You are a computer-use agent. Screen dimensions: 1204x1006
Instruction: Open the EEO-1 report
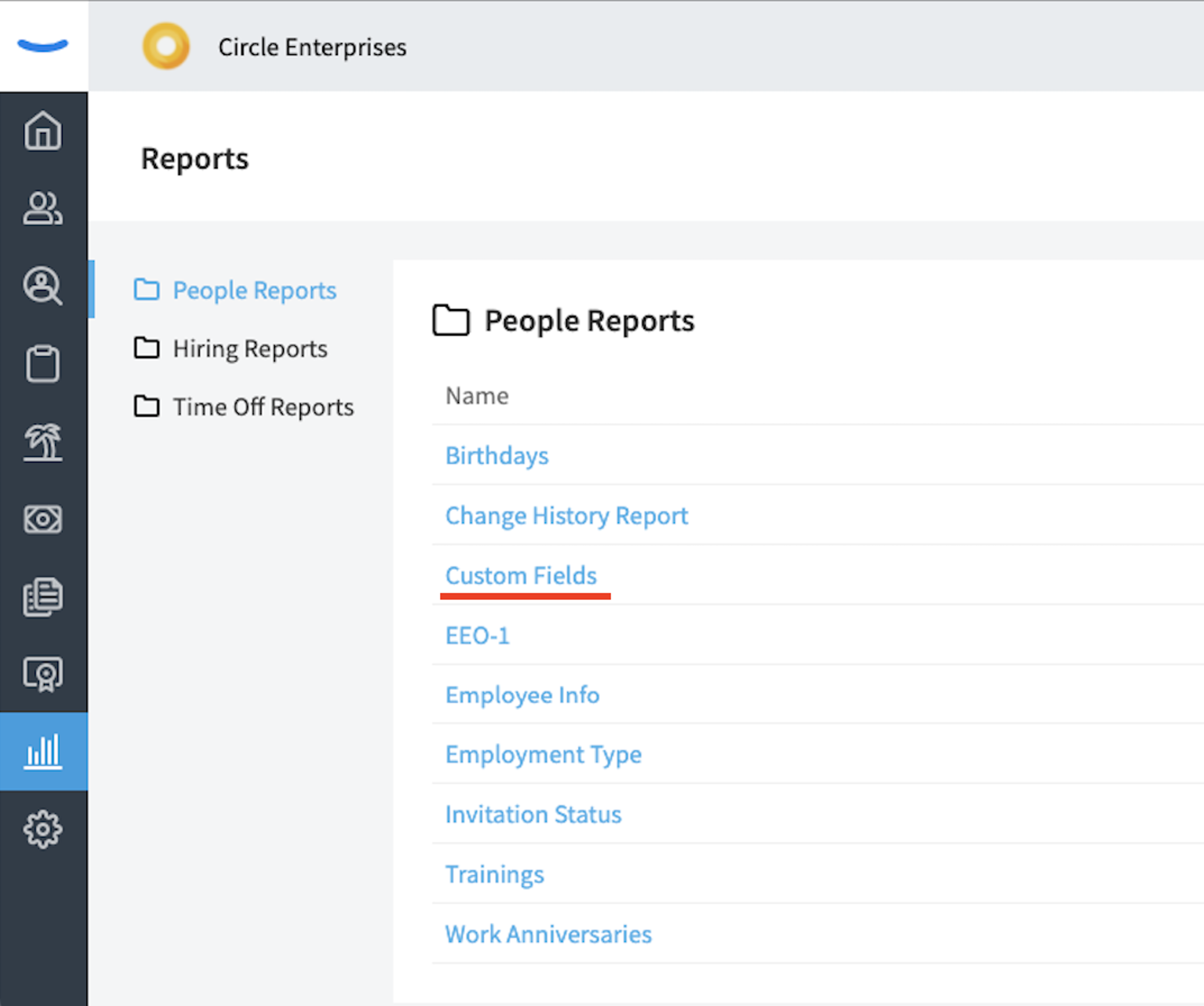point(477,635)
